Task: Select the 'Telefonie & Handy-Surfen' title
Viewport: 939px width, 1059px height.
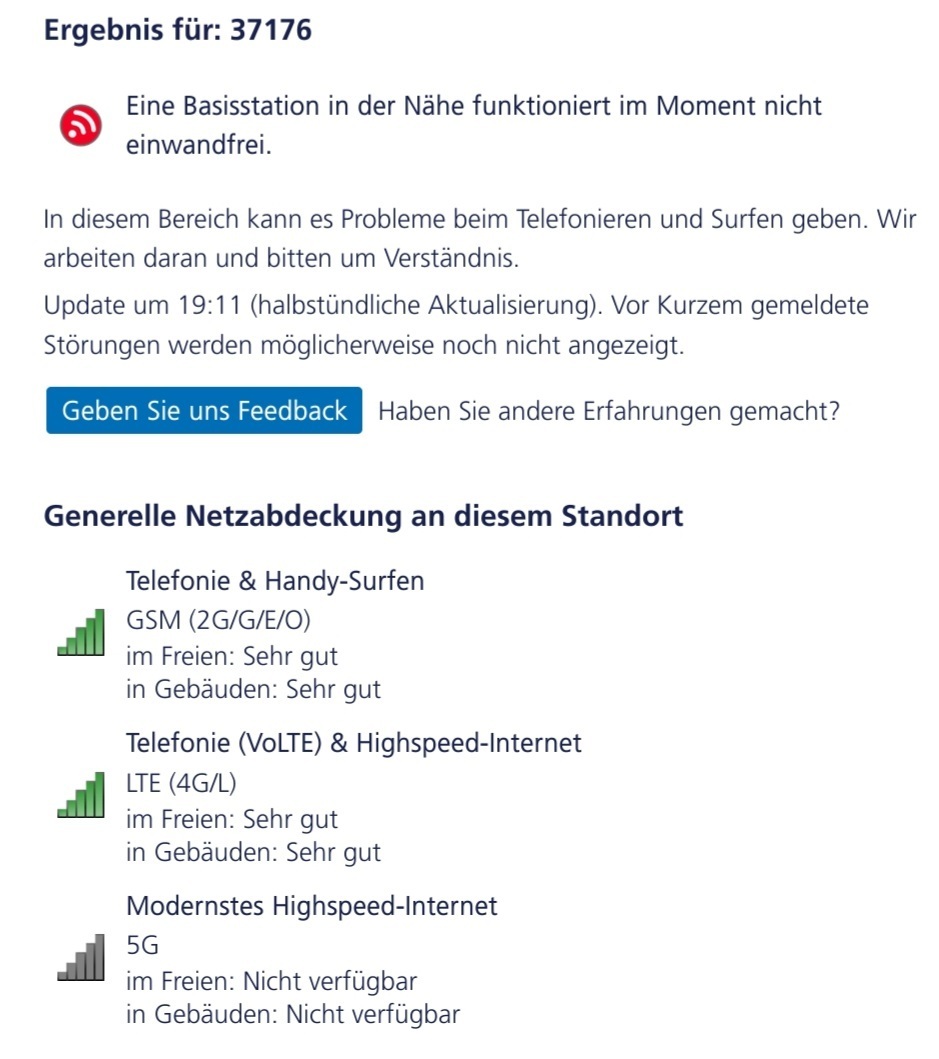Action: click(x=275, y=581)
